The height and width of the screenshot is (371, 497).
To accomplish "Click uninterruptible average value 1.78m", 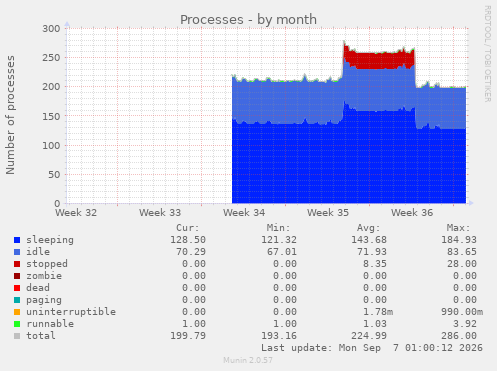I will (x=378, y=312).
